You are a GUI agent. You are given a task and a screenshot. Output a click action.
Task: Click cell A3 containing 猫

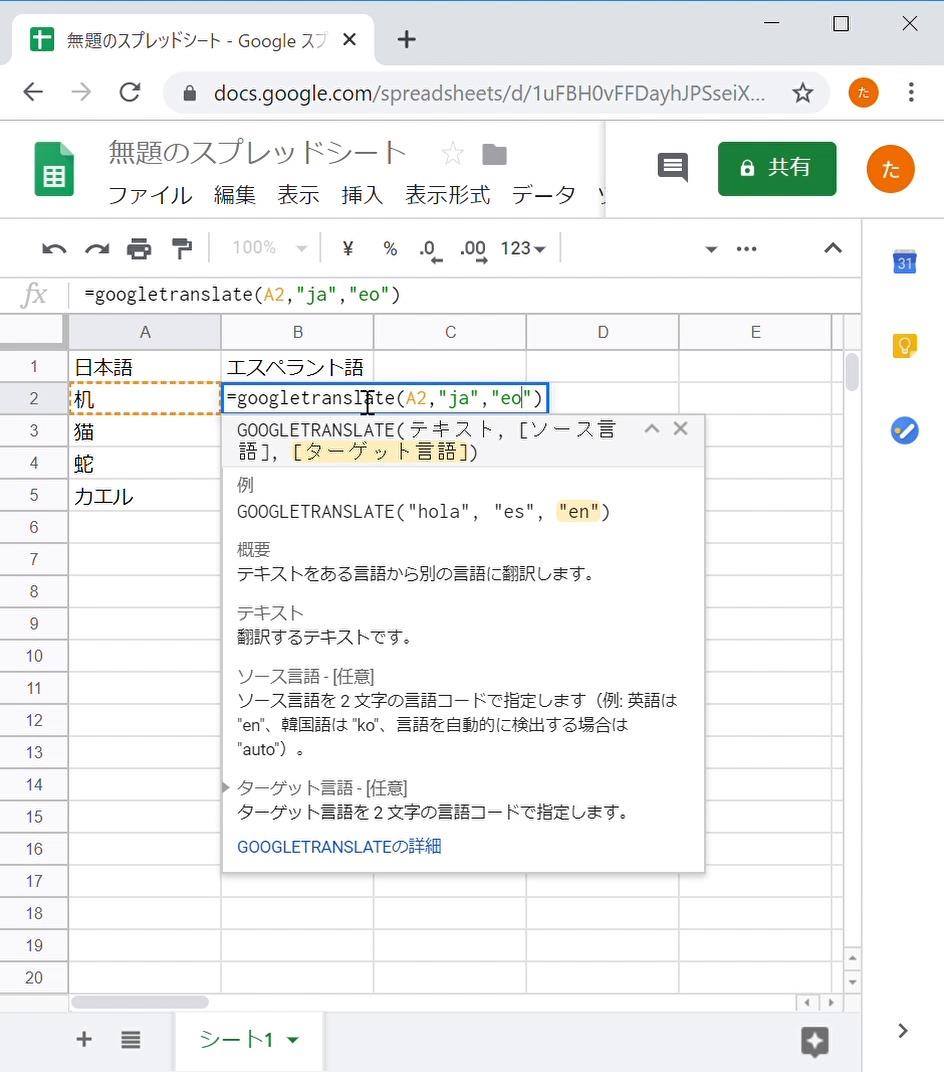(x=145, y=431)
